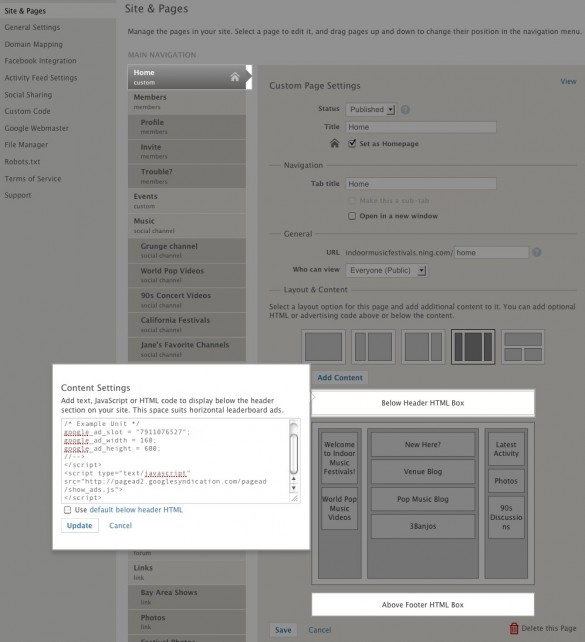Image resolution: width=585 pixels, height=642 pixels.
Task: Select the Profile sub-page
Action: (x=187, y=127)
